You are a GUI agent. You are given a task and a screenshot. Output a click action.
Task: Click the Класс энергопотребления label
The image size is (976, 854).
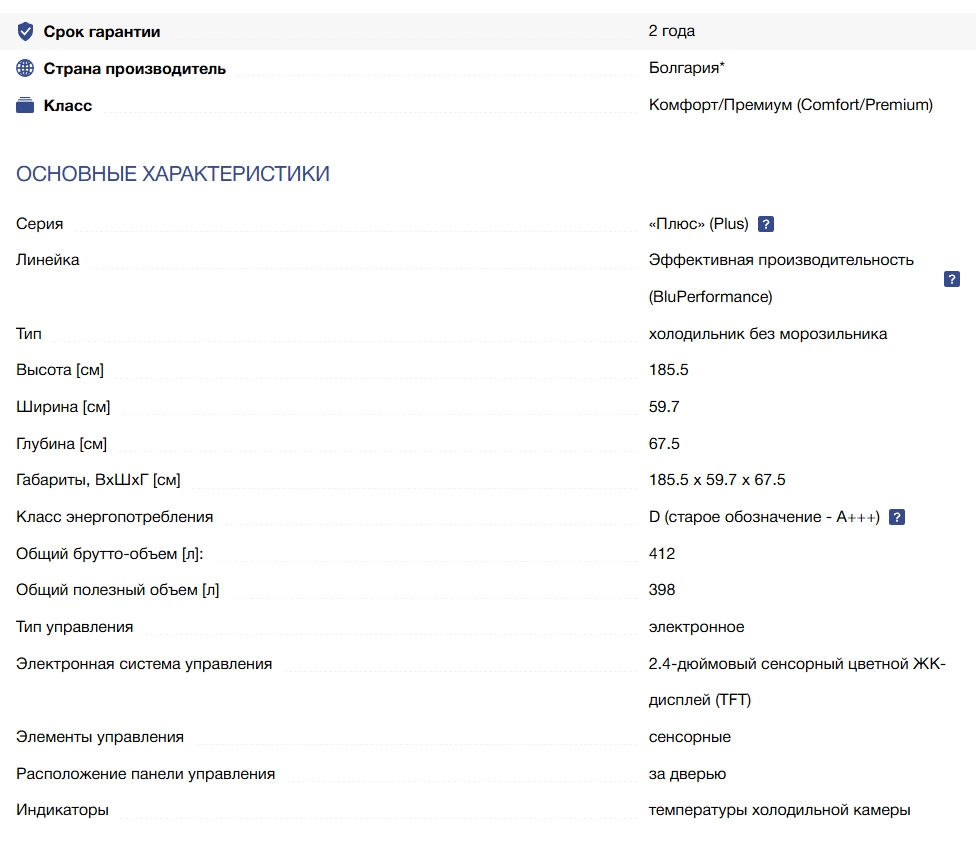pyautogui.click(x=115, y=517)
